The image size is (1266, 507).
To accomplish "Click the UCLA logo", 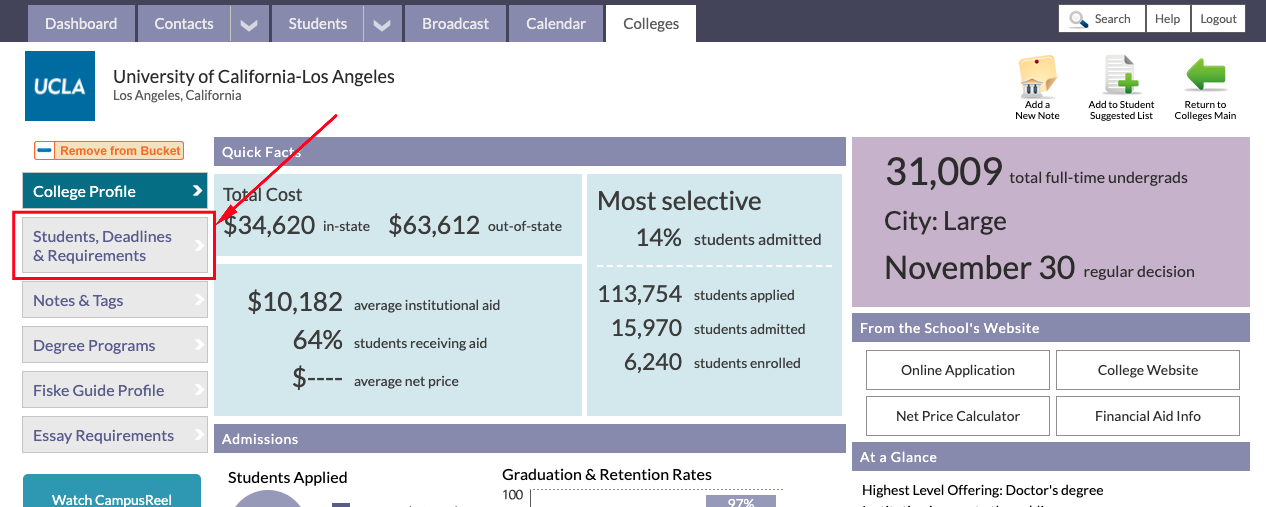I will click(x=60, y=86).
